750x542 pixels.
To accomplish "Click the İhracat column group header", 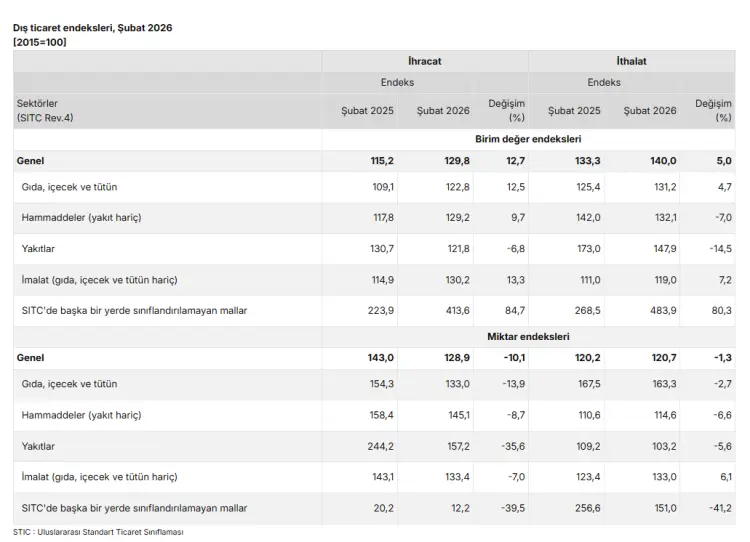I will click(424, 61).
